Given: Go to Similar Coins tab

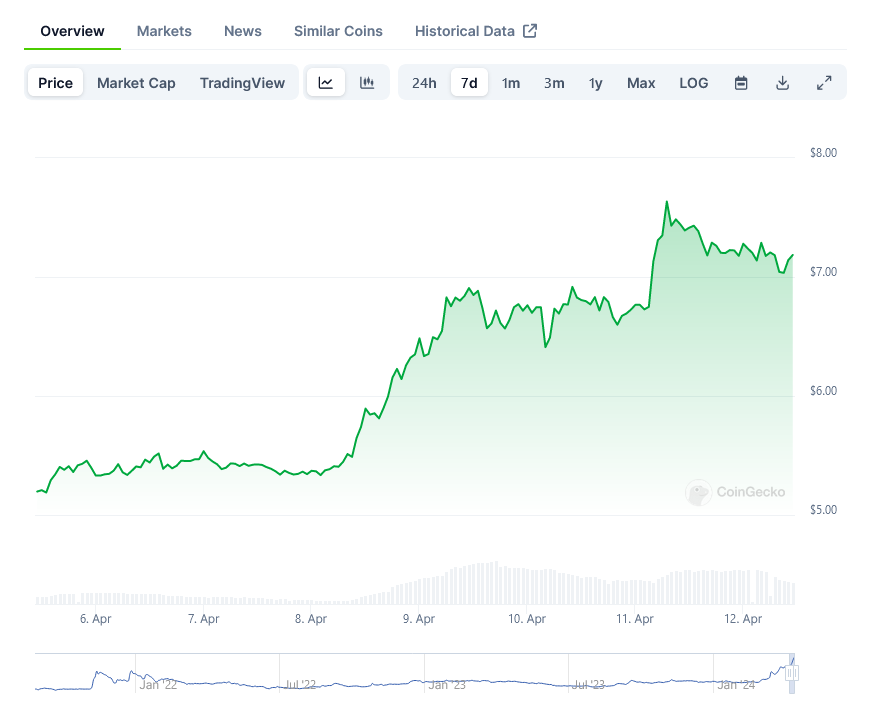Looking at the screenshot, I should coord(338,31).
